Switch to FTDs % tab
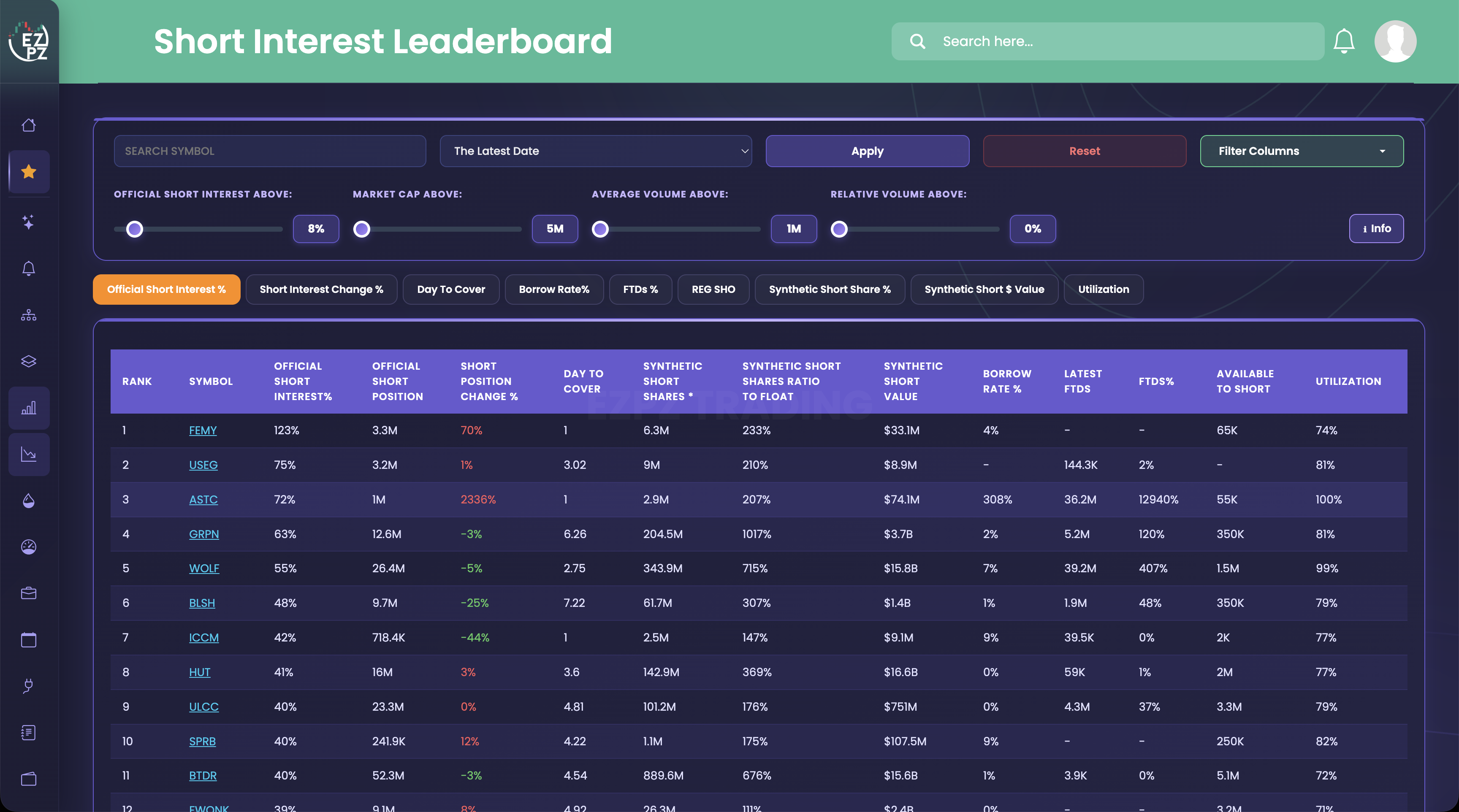The height and width of the screenshot is (812, 1459). coord(640,290)
